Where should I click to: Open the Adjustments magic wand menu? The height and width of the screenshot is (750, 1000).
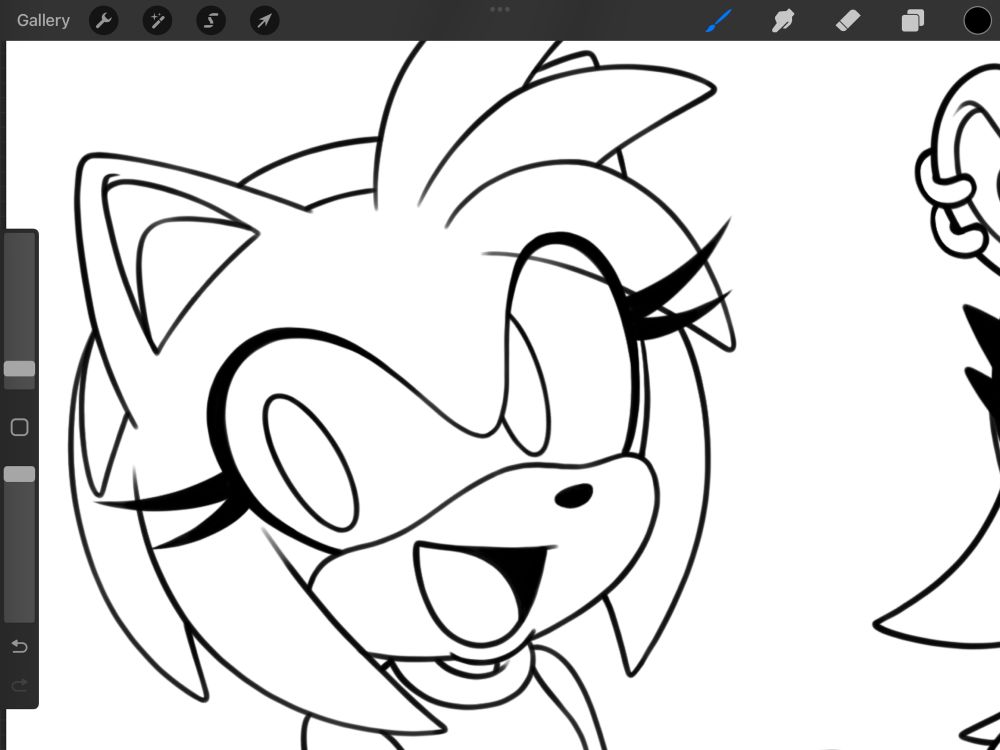point(157,21)
